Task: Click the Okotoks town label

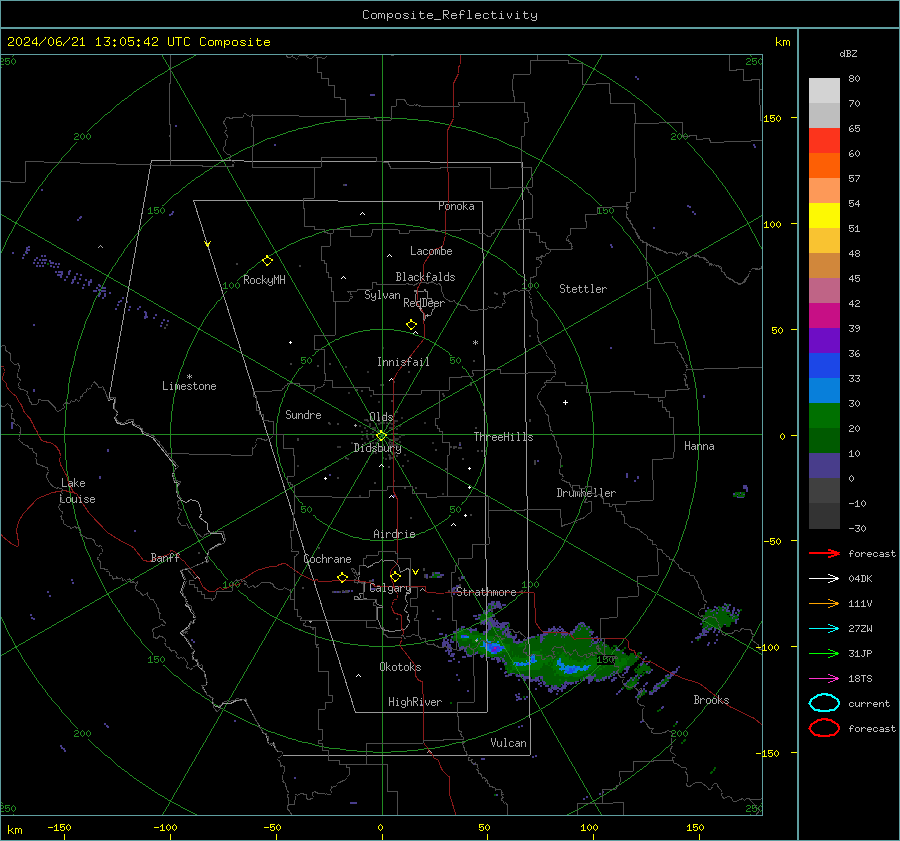Action: click(400, 666)
